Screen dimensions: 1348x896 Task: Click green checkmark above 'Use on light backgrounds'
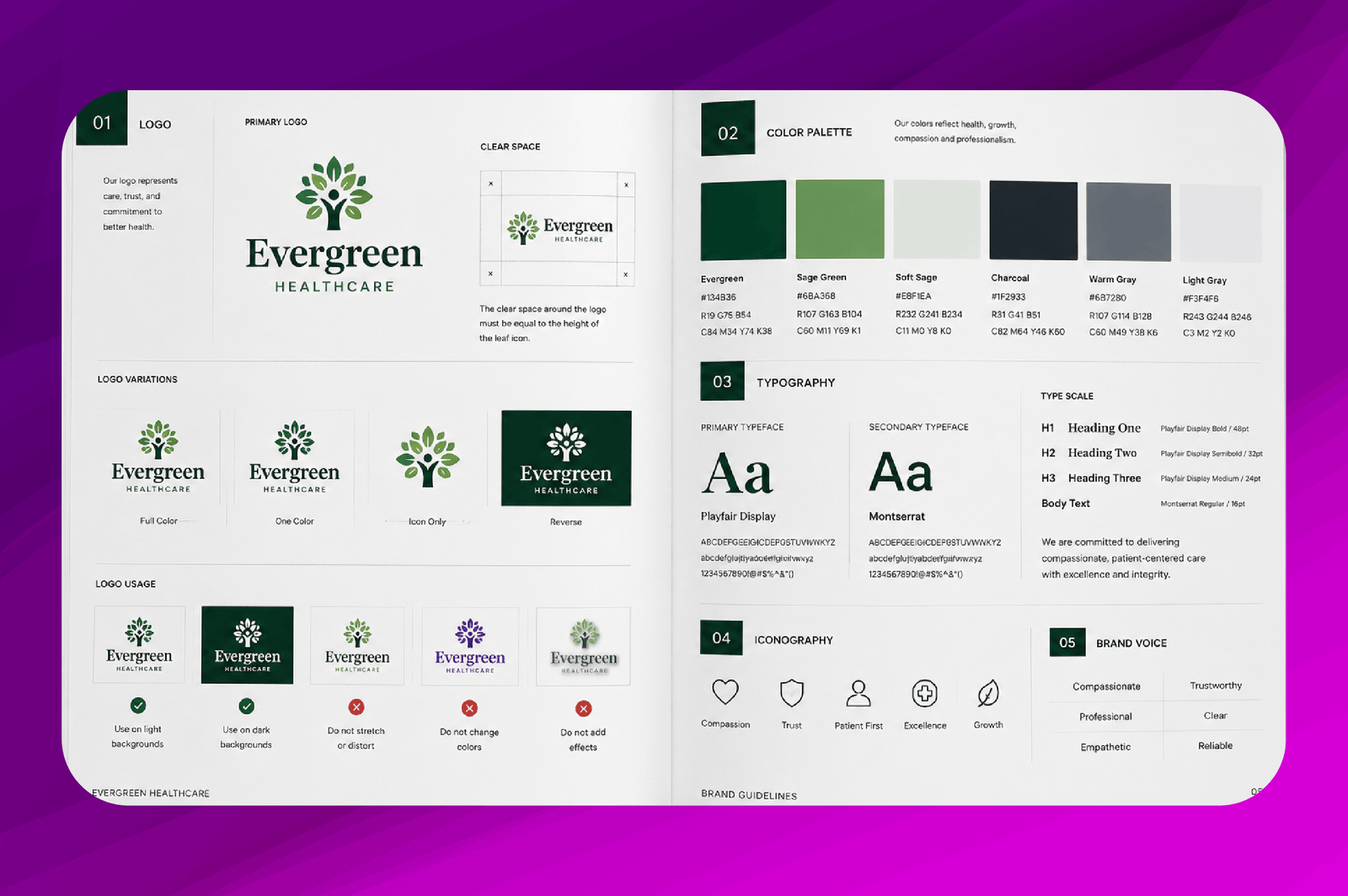click(138, 706)
